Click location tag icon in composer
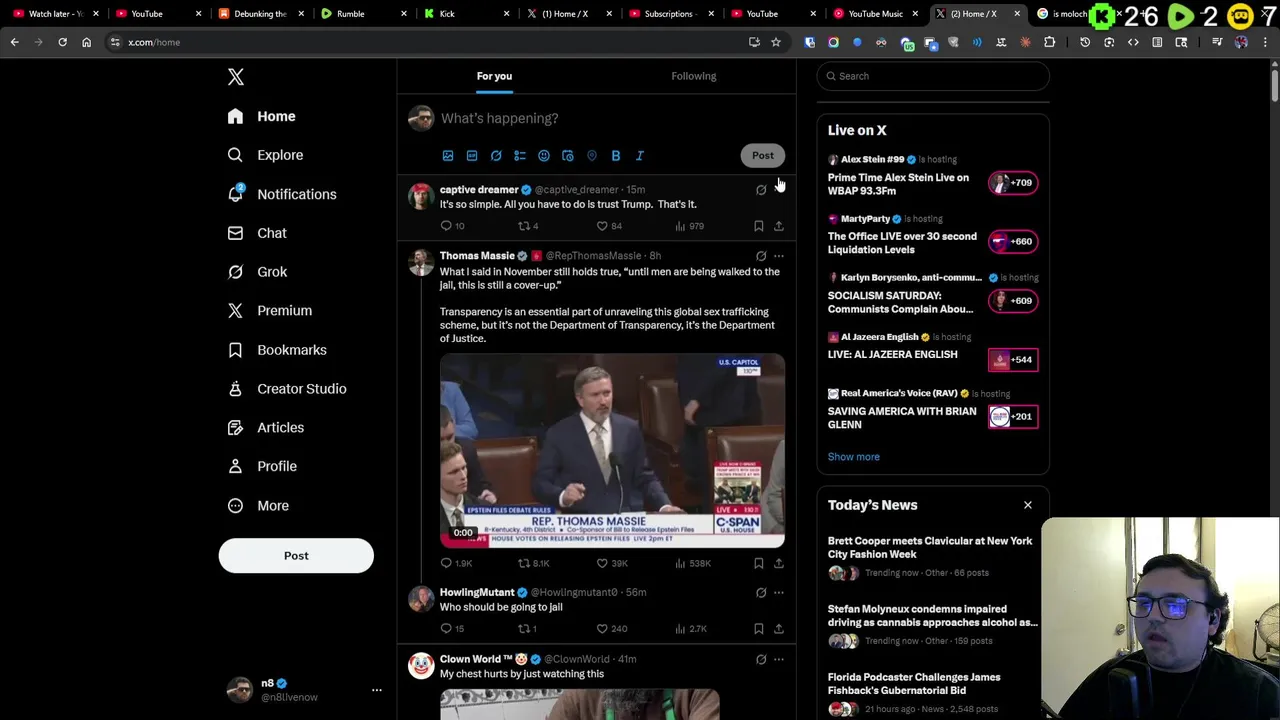 coord(592,156)
